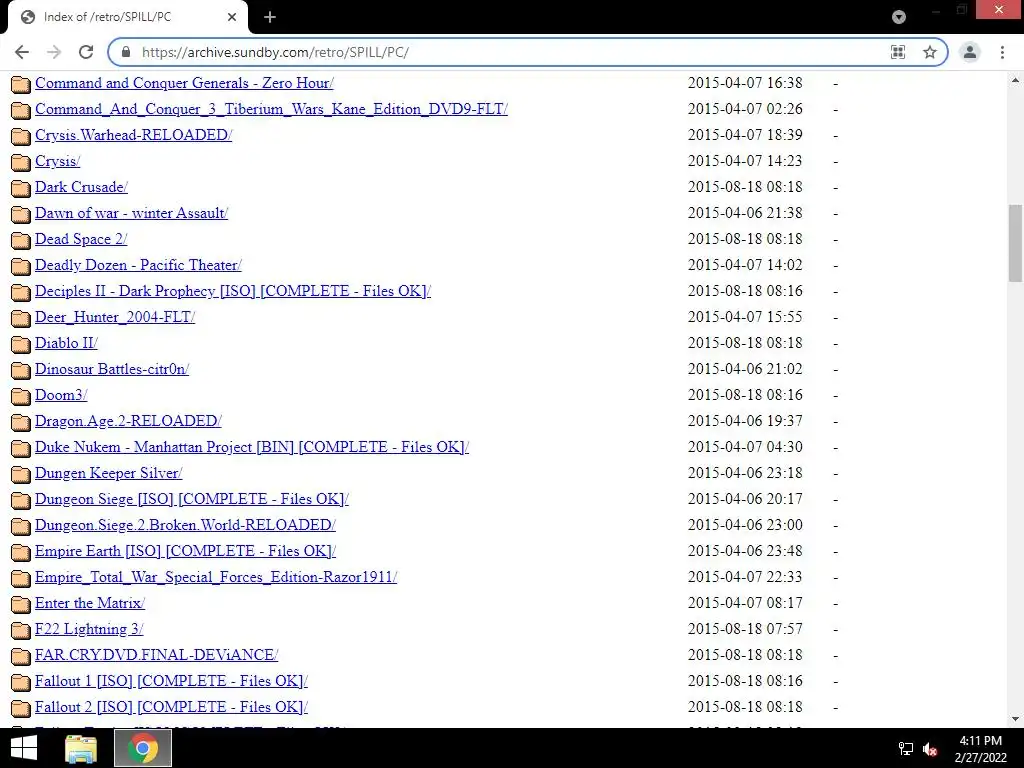Open the F22 Lightning 3/ link
Screen dimensions: 1024x768
(x=89, y=629)
